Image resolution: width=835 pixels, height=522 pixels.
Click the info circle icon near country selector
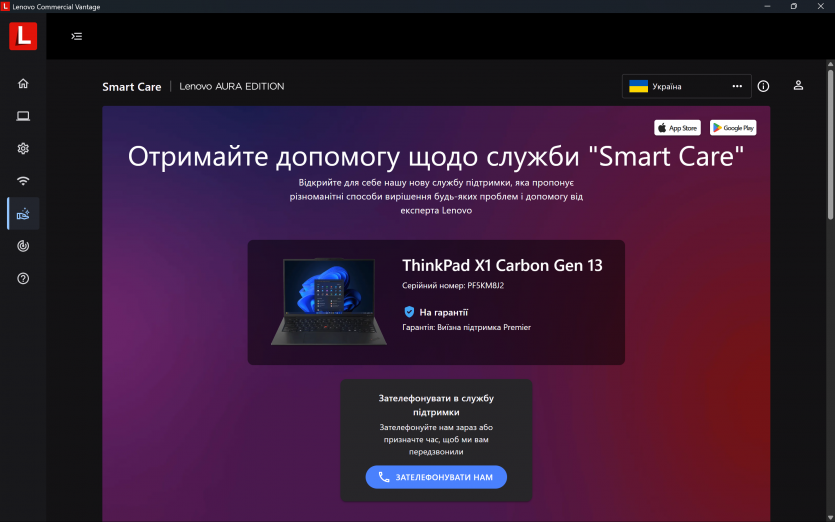763,86
